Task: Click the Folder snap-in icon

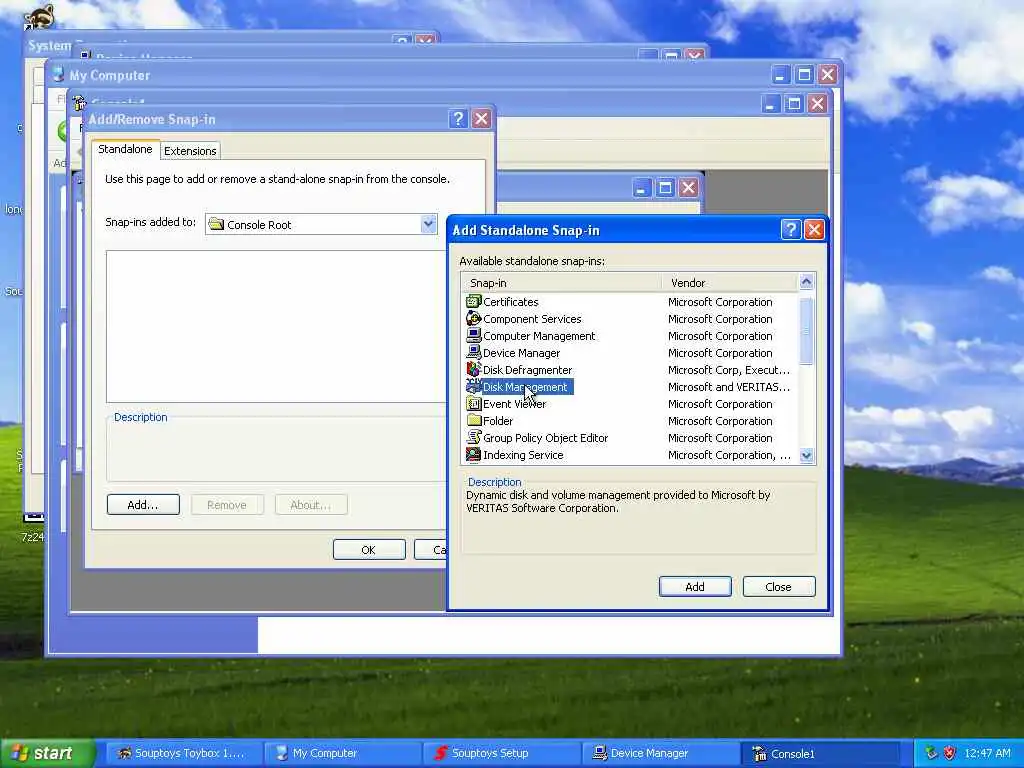Action: click(x=473, y=421)
